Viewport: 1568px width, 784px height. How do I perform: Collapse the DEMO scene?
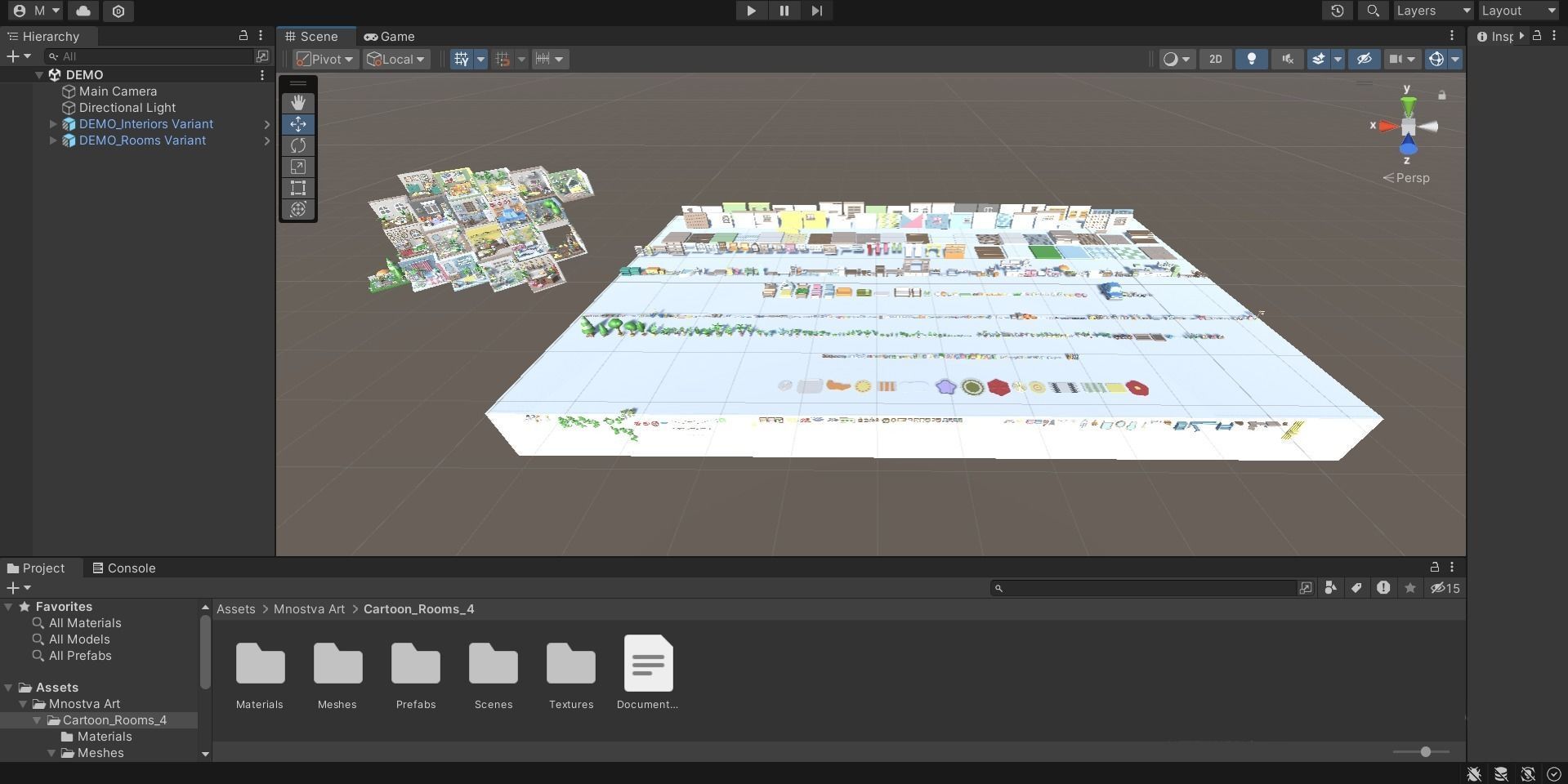pos(38,75)
